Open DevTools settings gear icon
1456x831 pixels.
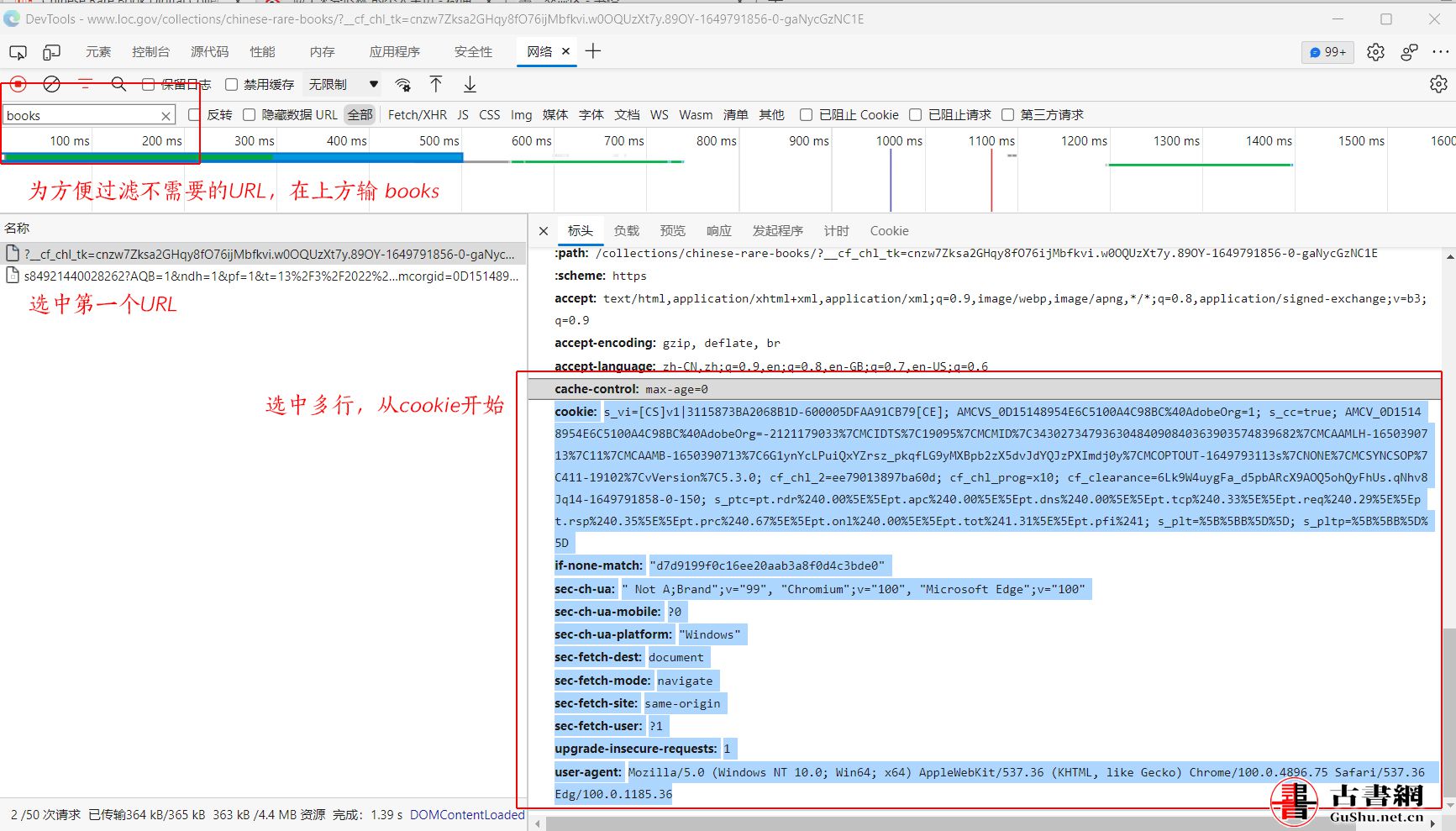1375,52
